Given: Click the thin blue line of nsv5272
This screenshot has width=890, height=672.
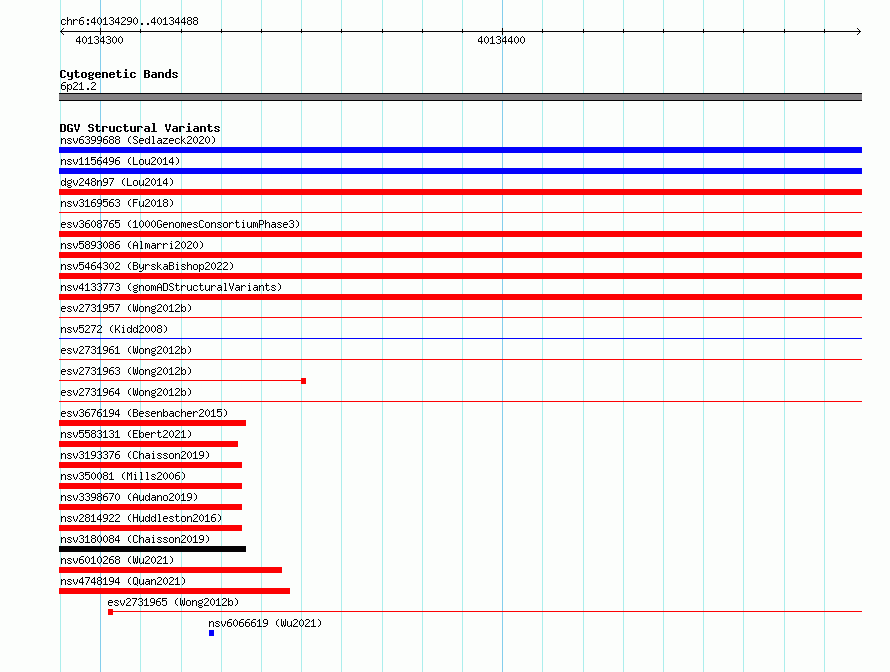Looking at the screenshot, I should 460,339.
